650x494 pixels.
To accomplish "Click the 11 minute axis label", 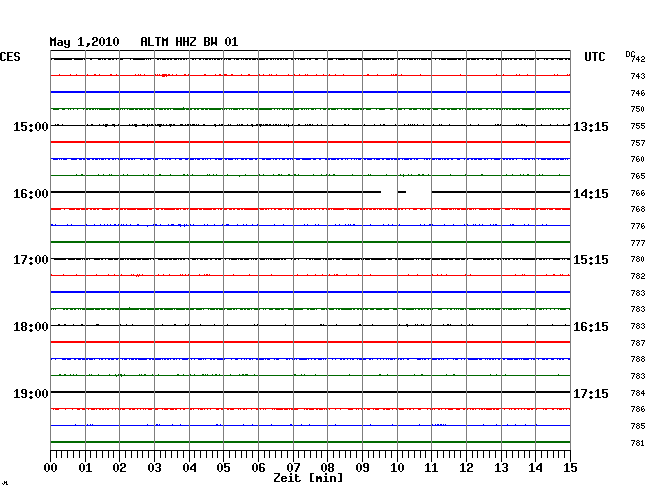I will point(431,468).
